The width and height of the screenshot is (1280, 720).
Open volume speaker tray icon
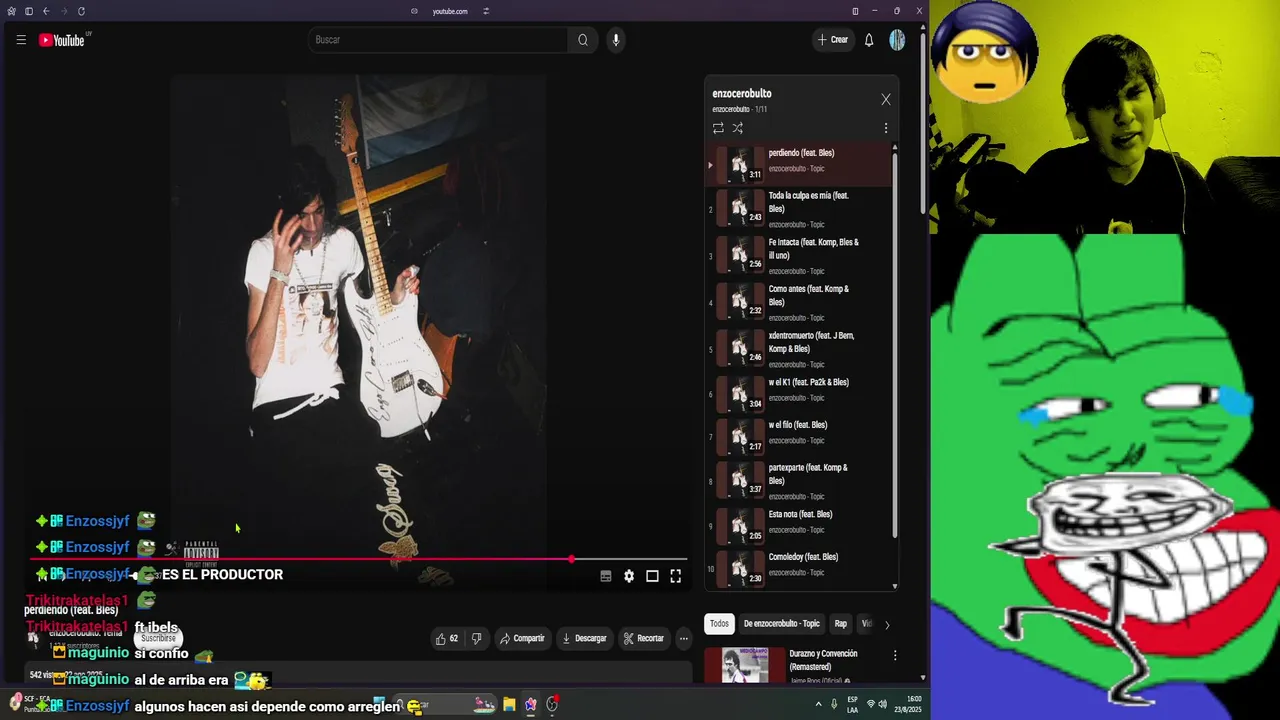click(x=884, y=705)
